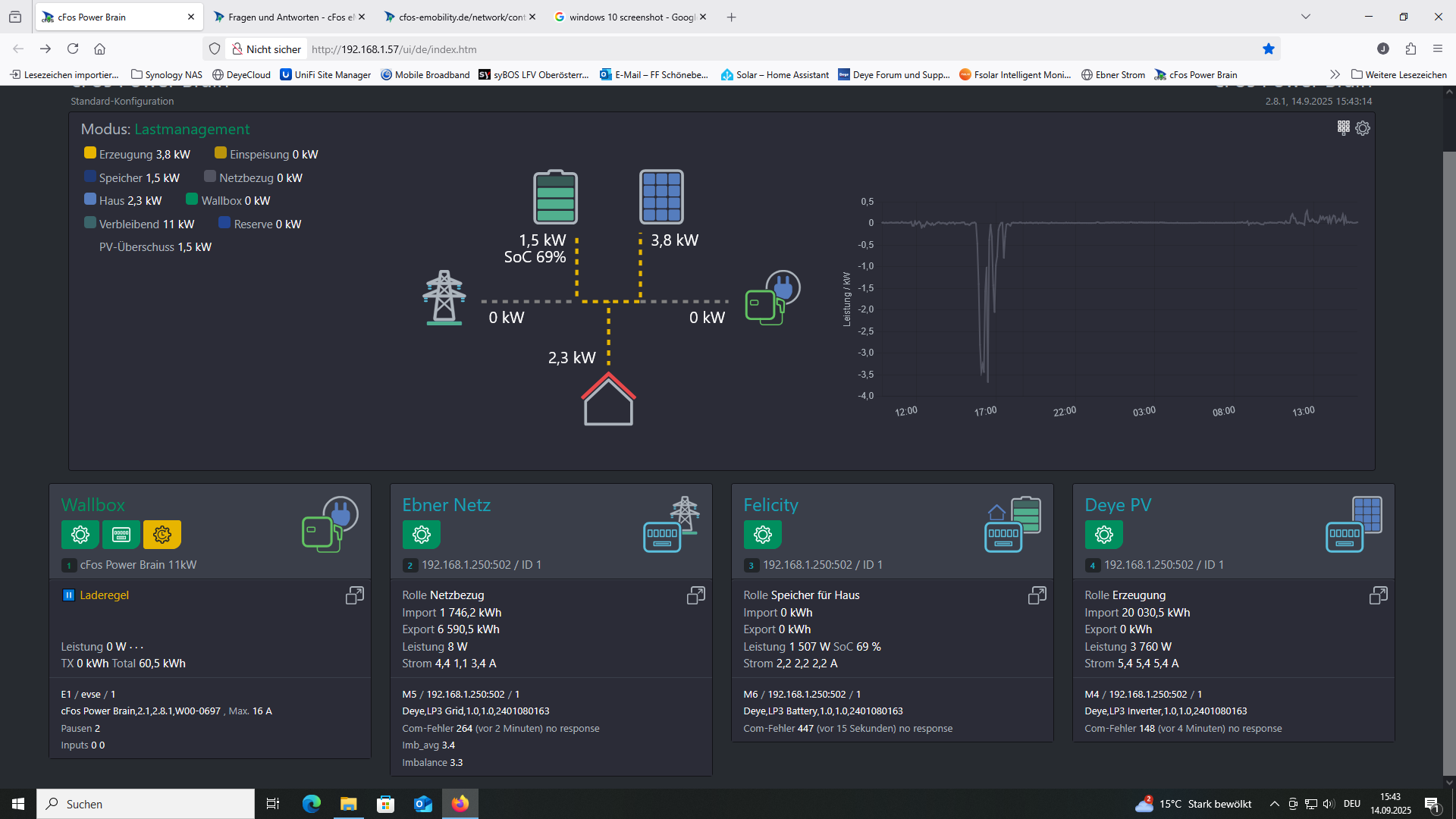The width and height of the screenshot is (1456, 819).
Task: Go to browser home page
Action: [x=99, y=49]
